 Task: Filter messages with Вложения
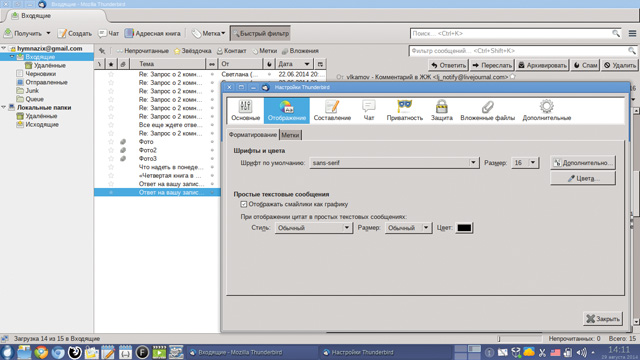300,51
